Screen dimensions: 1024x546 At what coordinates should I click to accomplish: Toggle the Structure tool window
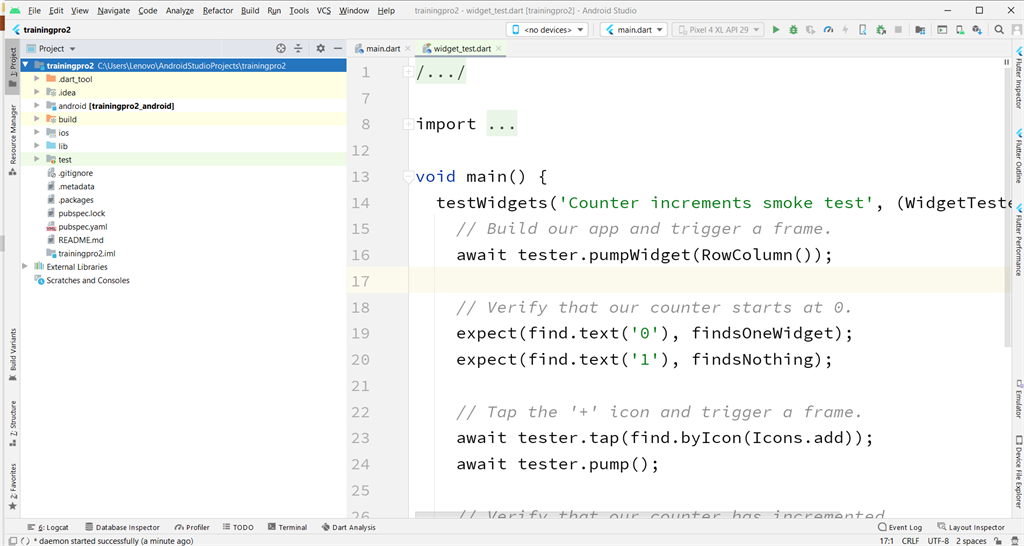tap(12, 423)
